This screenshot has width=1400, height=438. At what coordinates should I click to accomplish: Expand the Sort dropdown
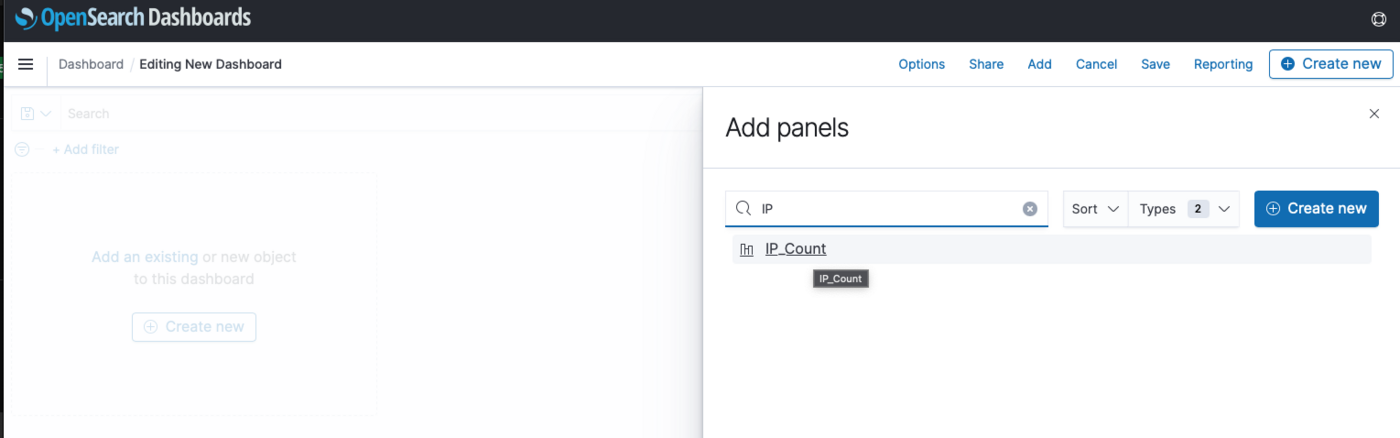[1096, 209]
